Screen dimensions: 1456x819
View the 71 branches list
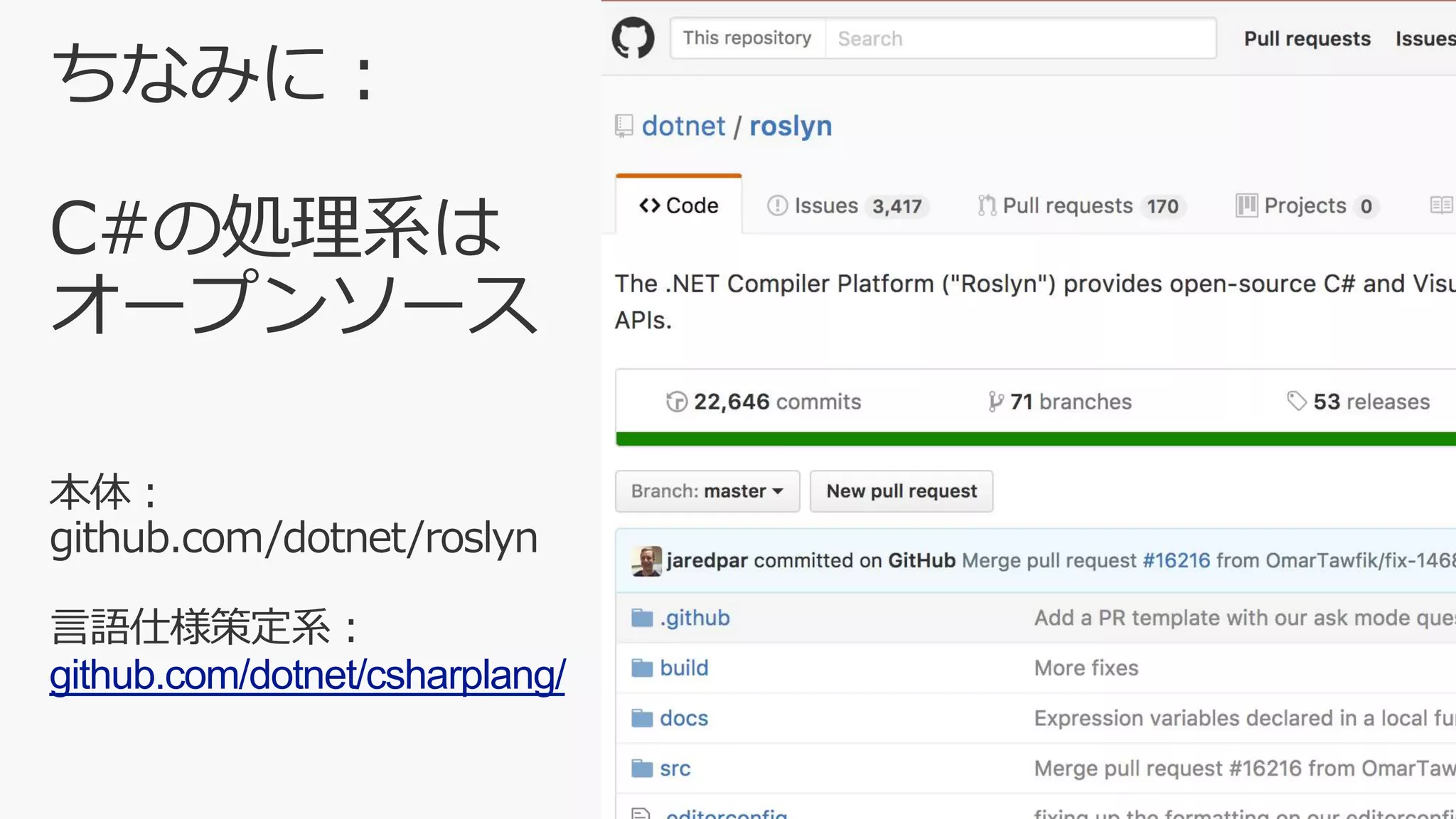pyautogui.click(x=1059, y=402)
